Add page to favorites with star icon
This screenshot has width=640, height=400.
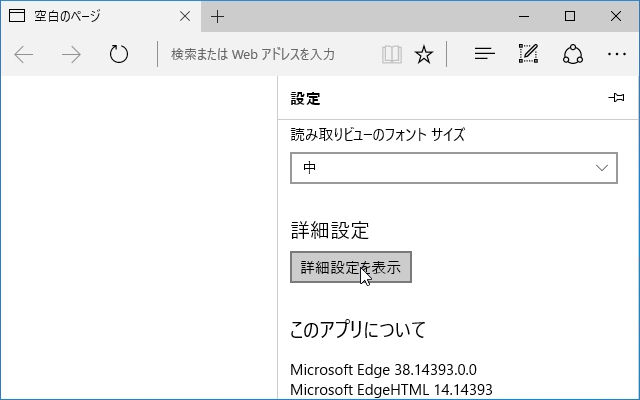424,54
